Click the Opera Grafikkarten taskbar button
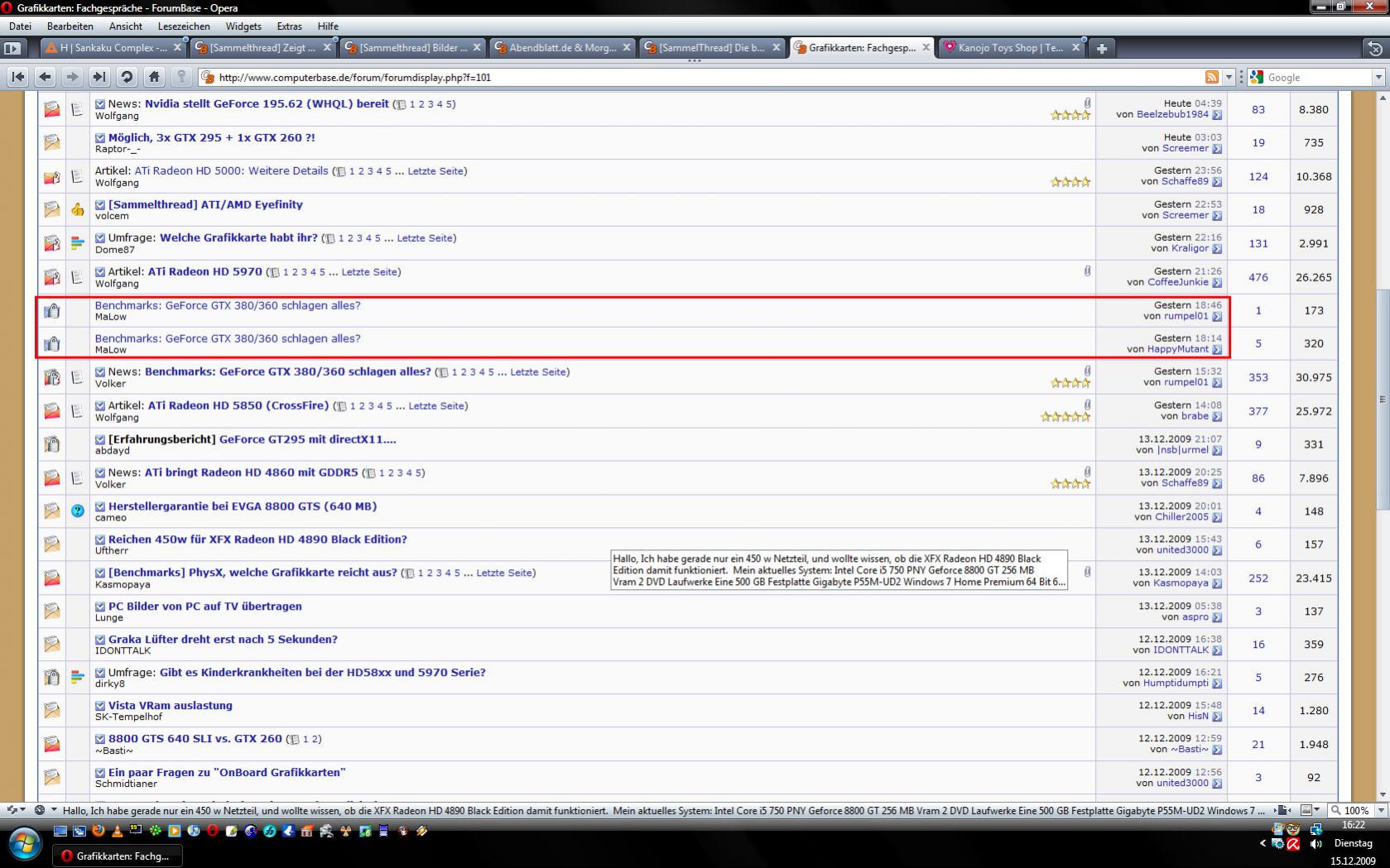The width and height of the screenshot is (1390, 868). (118, 856)
